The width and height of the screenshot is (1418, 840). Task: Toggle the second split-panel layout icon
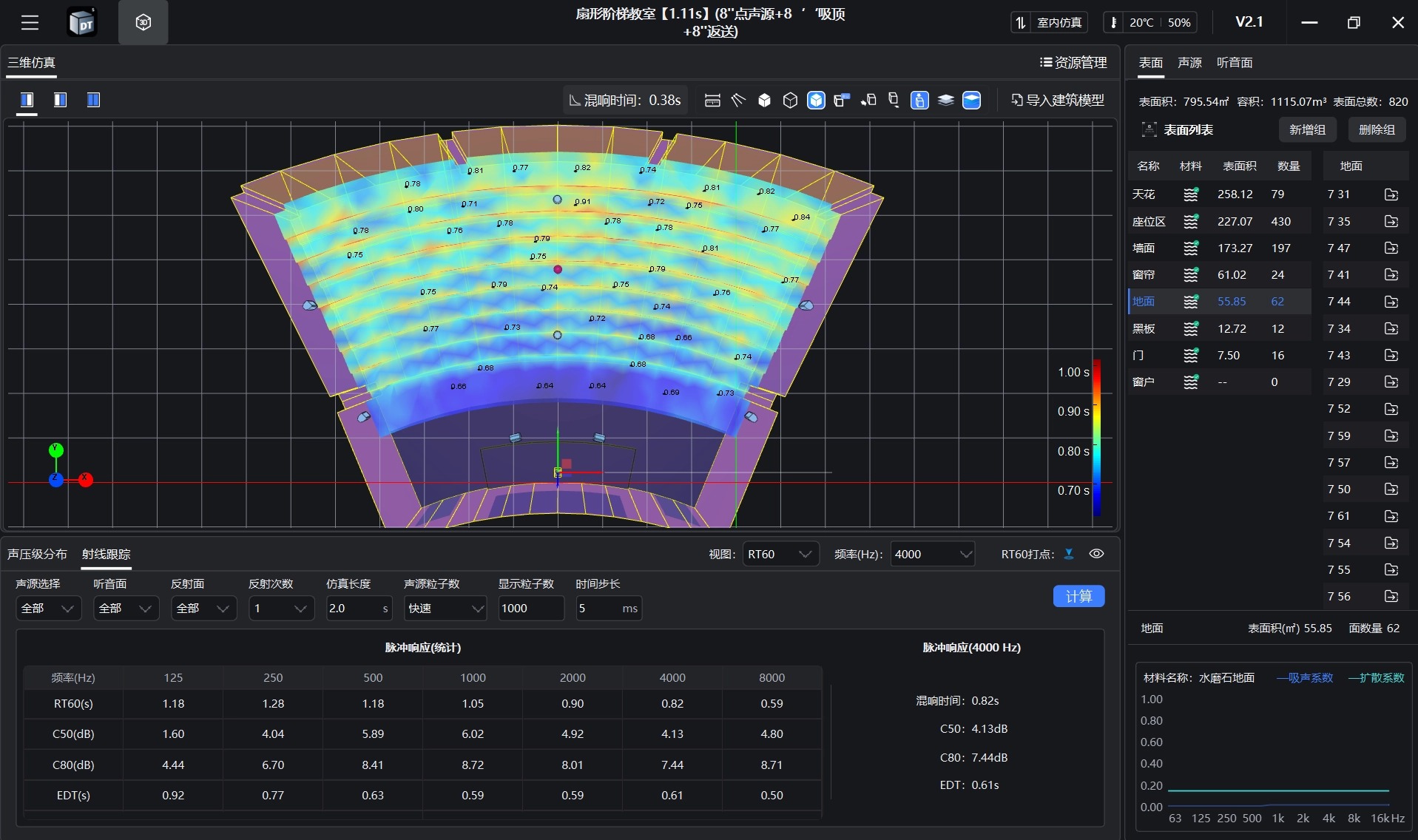coord(60,100)
